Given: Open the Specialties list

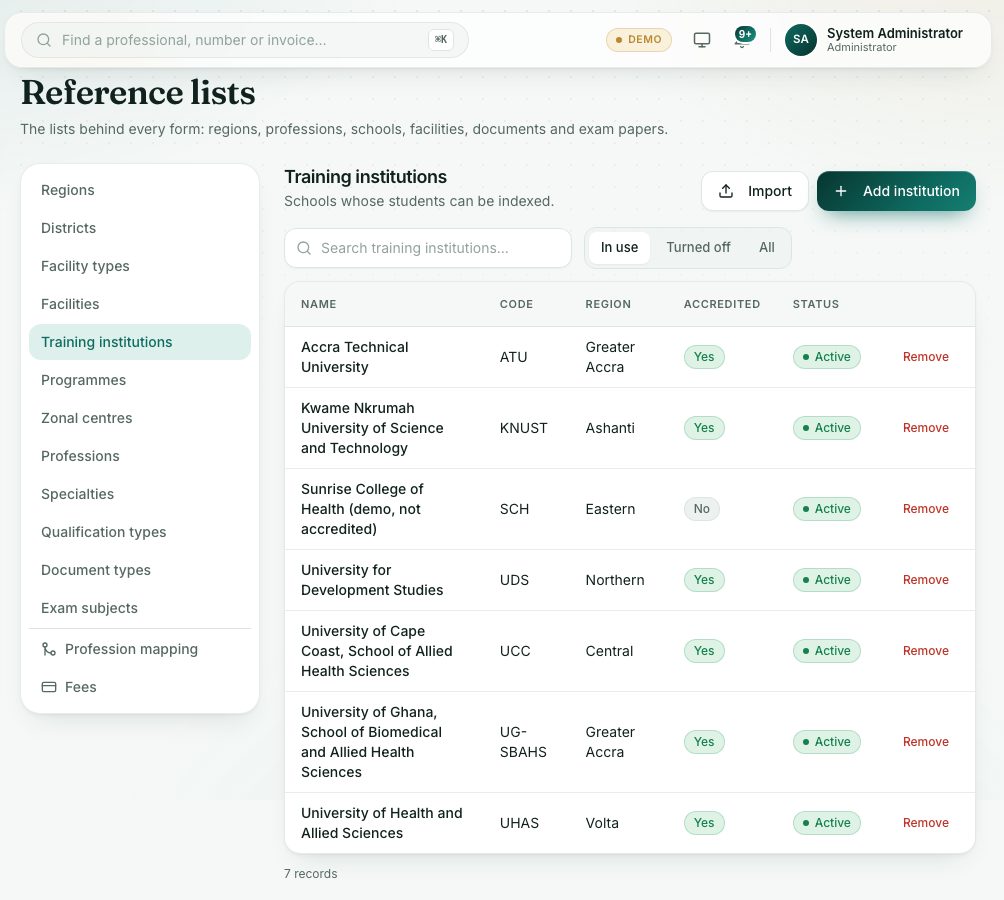Looking at the screenshot, I should pyautogui.click(x=140, y=494).
